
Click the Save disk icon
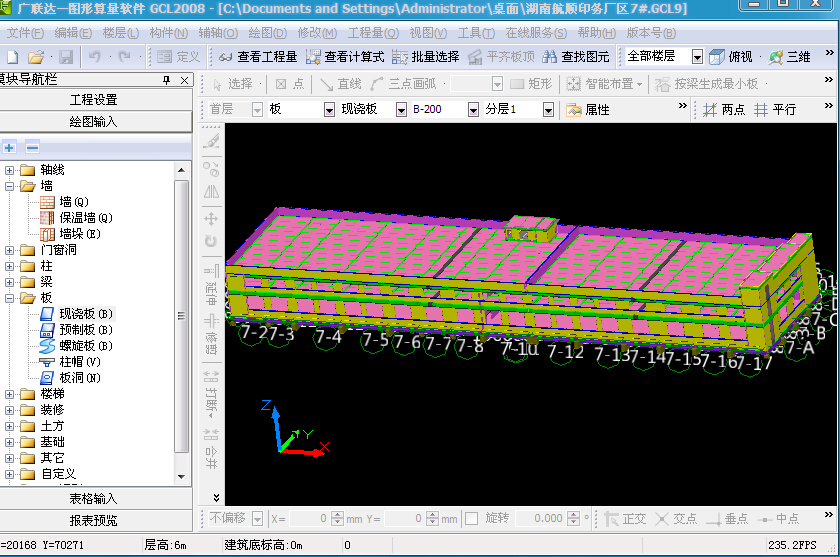tap(66, 57)
